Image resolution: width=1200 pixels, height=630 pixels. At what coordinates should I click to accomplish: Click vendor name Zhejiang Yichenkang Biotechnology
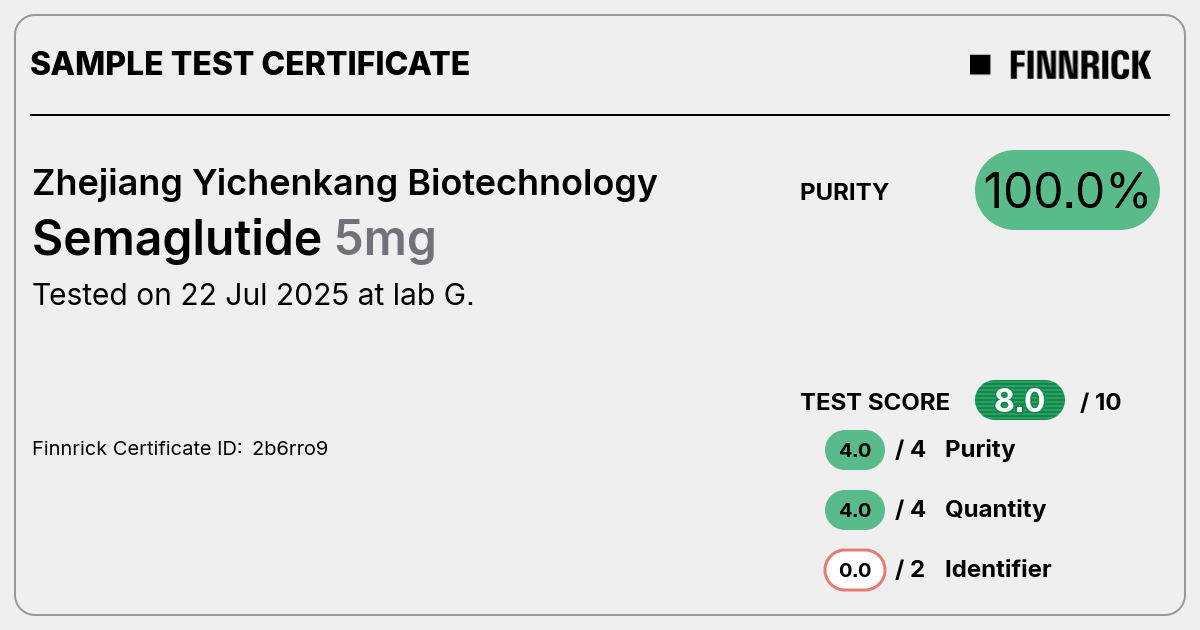(x=345, y=183)
